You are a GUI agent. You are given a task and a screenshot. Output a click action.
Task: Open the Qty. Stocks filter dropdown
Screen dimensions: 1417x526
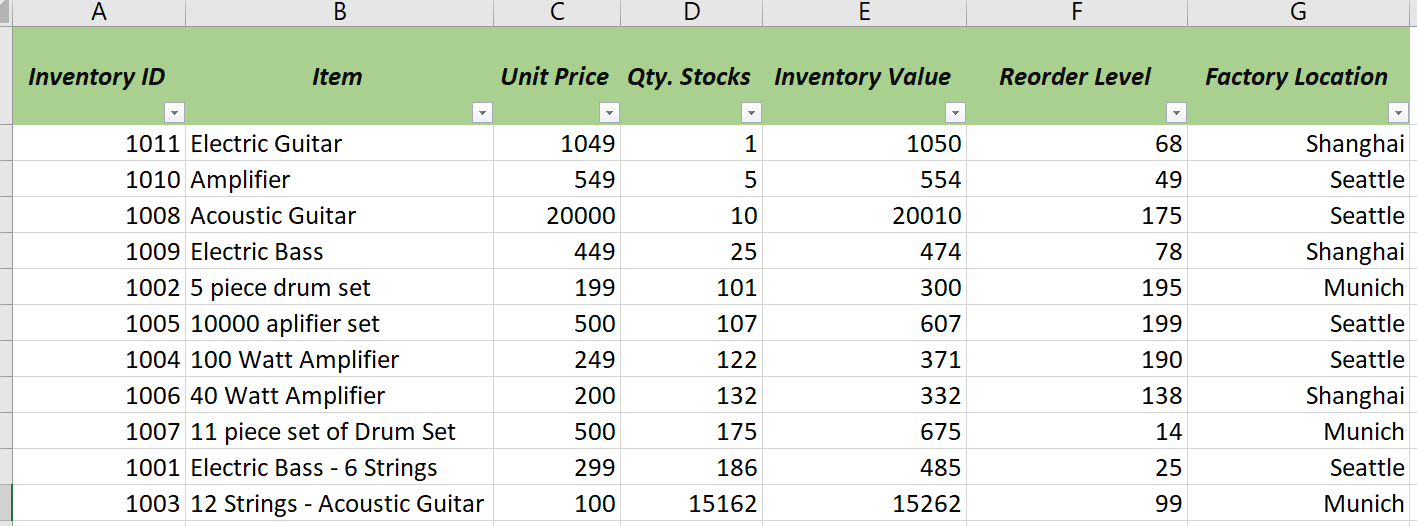[751, 113]
